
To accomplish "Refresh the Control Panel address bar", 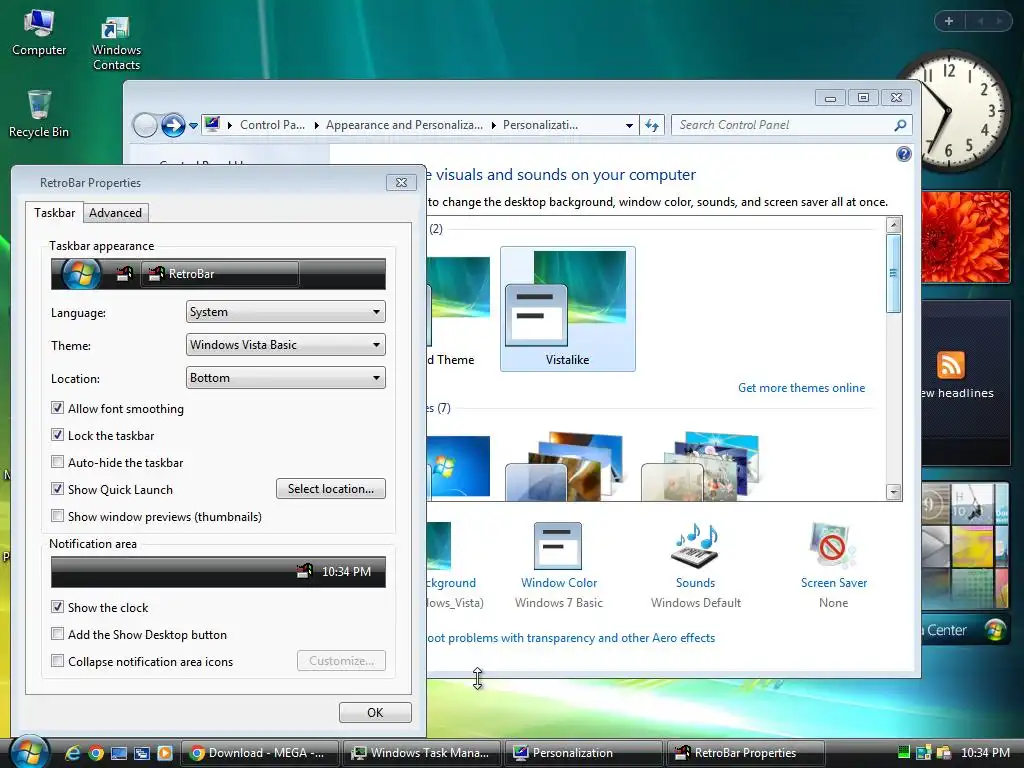I will [652, 125].
